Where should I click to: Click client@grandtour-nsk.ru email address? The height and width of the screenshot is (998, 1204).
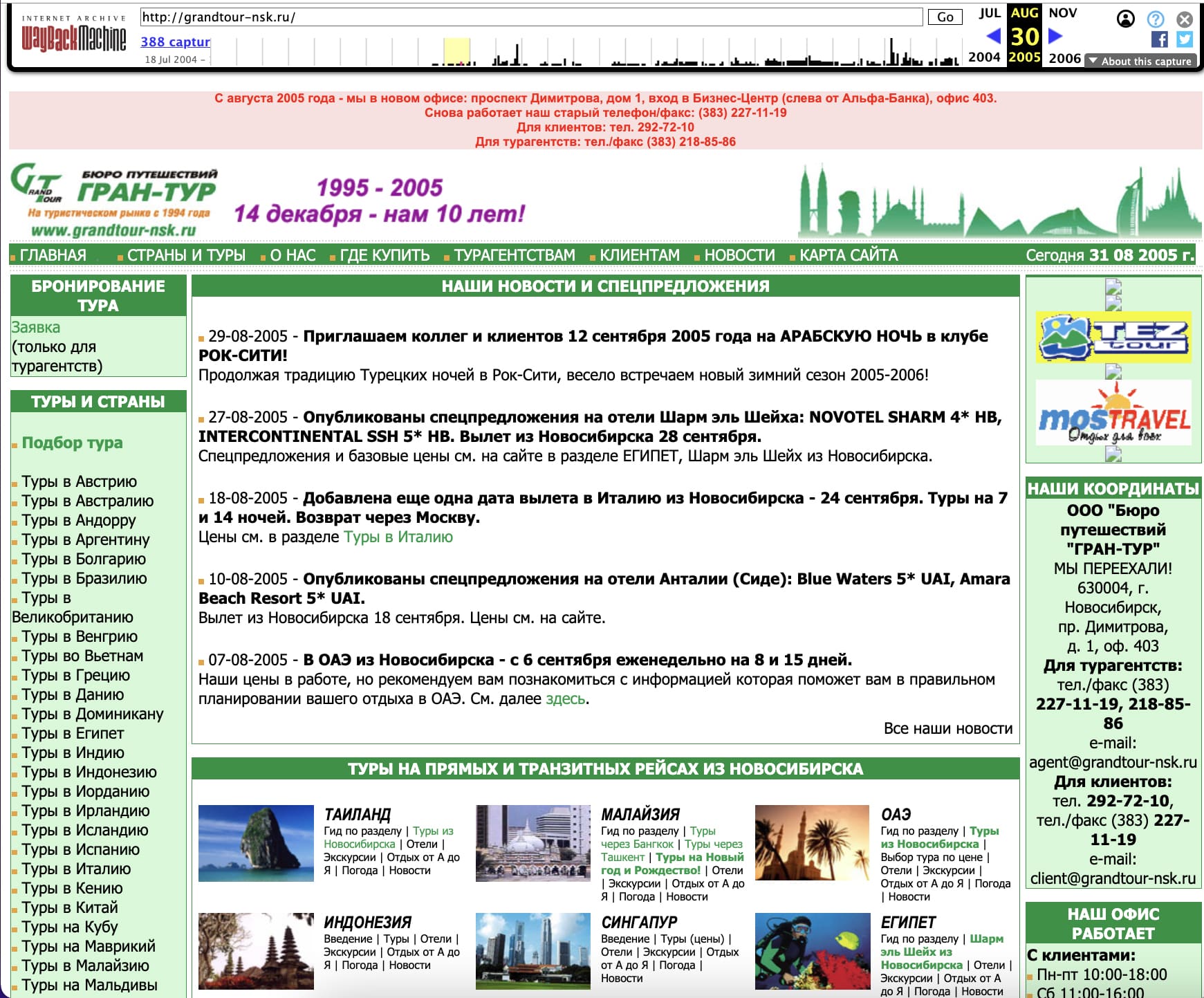tap(1113, 878)
